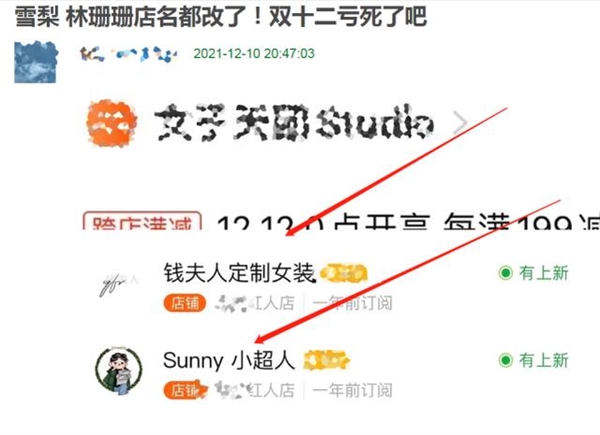Click the orange 店铺 tag under 钱夫人定制女装

point(185,303)
